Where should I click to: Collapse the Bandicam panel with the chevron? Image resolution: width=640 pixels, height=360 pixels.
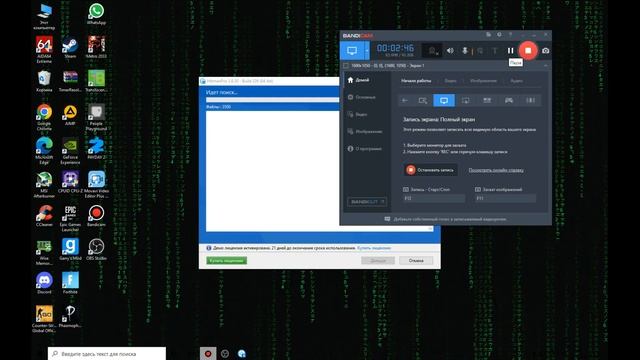click(545, 65)
